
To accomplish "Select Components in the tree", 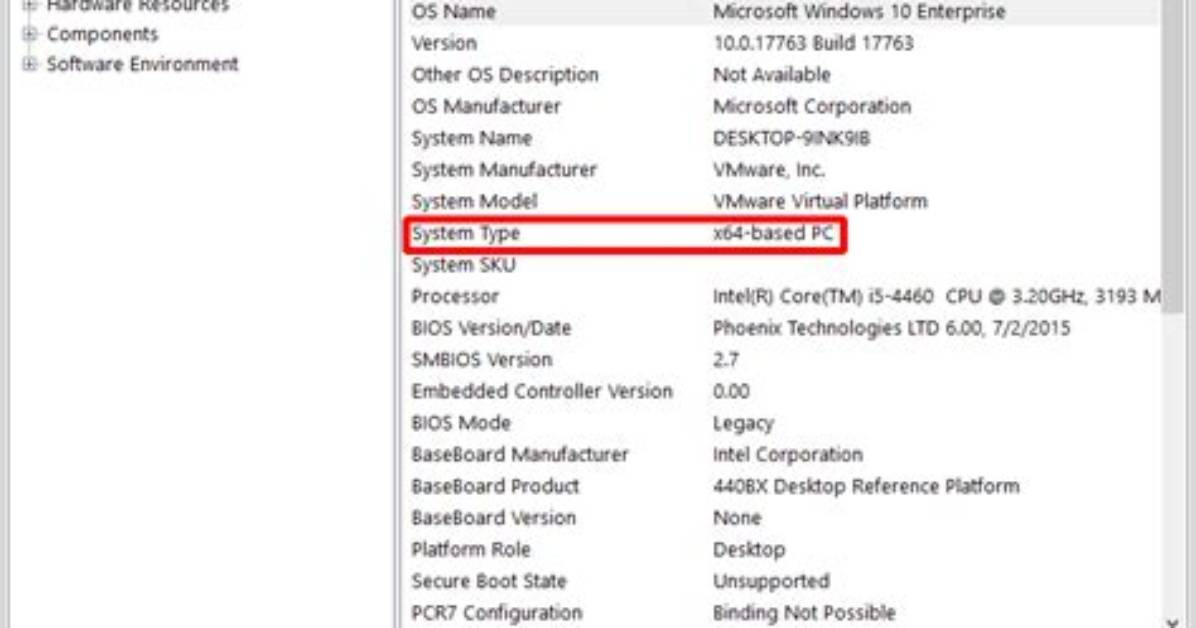I will tap(102, 34).
